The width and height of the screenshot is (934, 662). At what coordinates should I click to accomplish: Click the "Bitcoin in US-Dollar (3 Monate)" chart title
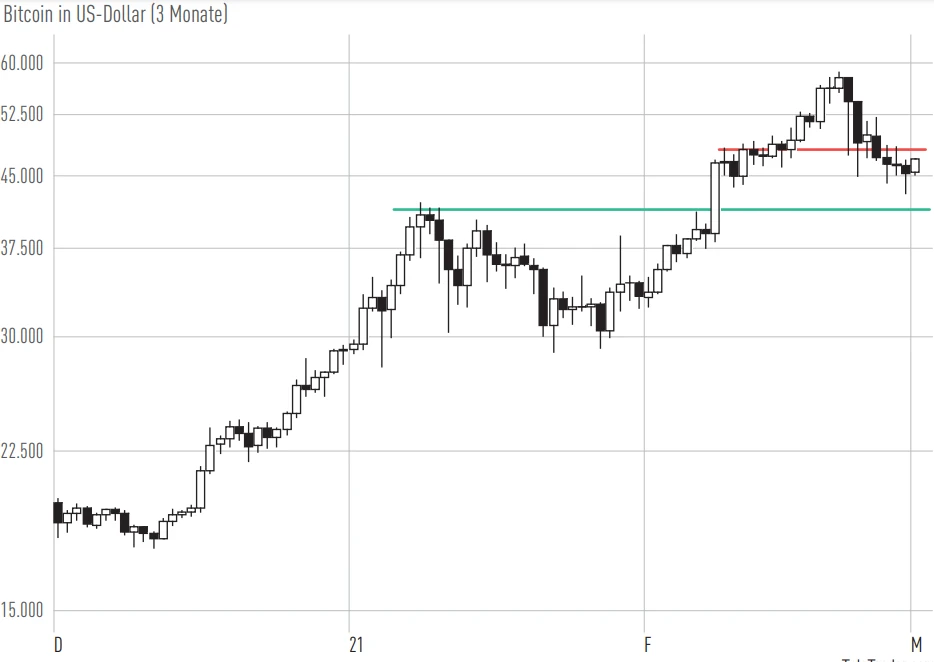pyautogui.click(x=115, y=15)
